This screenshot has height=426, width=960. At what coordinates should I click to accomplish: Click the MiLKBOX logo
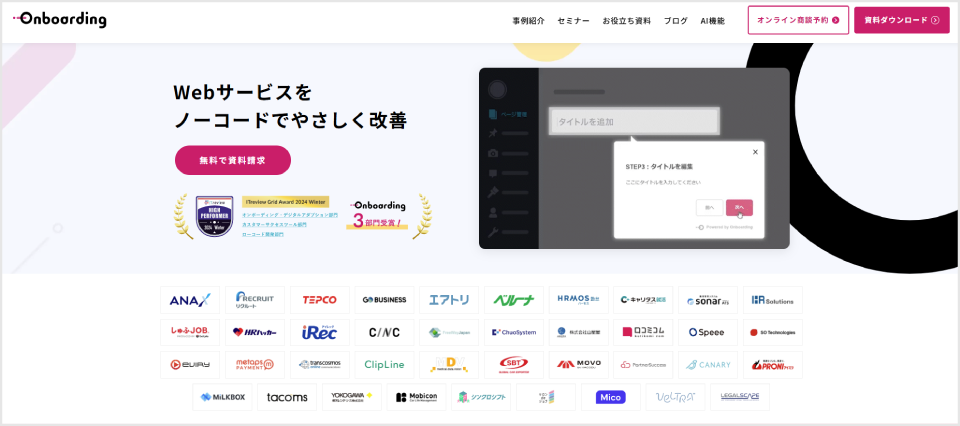(x=222, y=397)
